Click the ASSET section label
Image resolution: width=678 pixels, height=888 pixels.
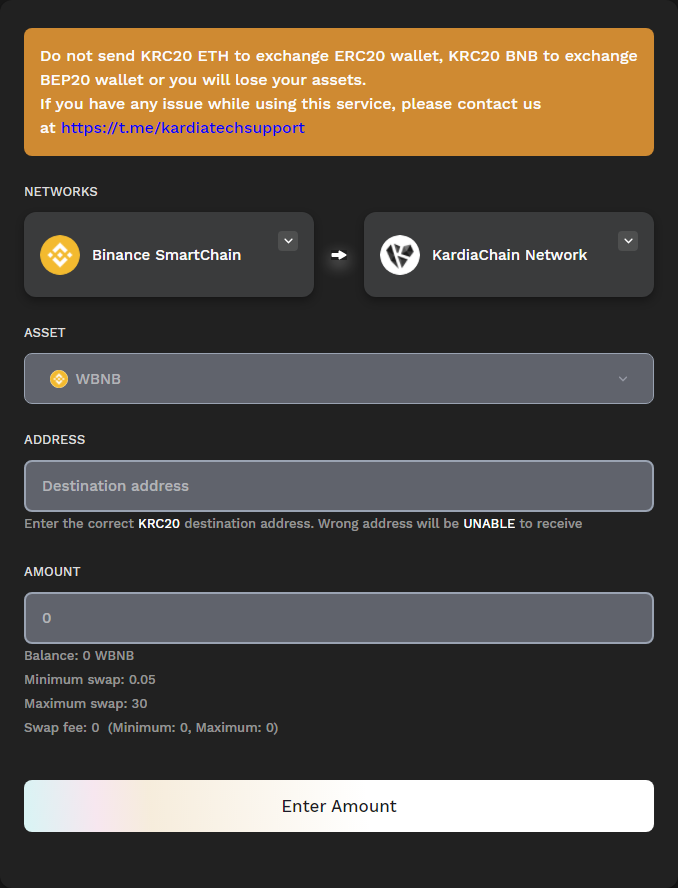pos(45,332)
